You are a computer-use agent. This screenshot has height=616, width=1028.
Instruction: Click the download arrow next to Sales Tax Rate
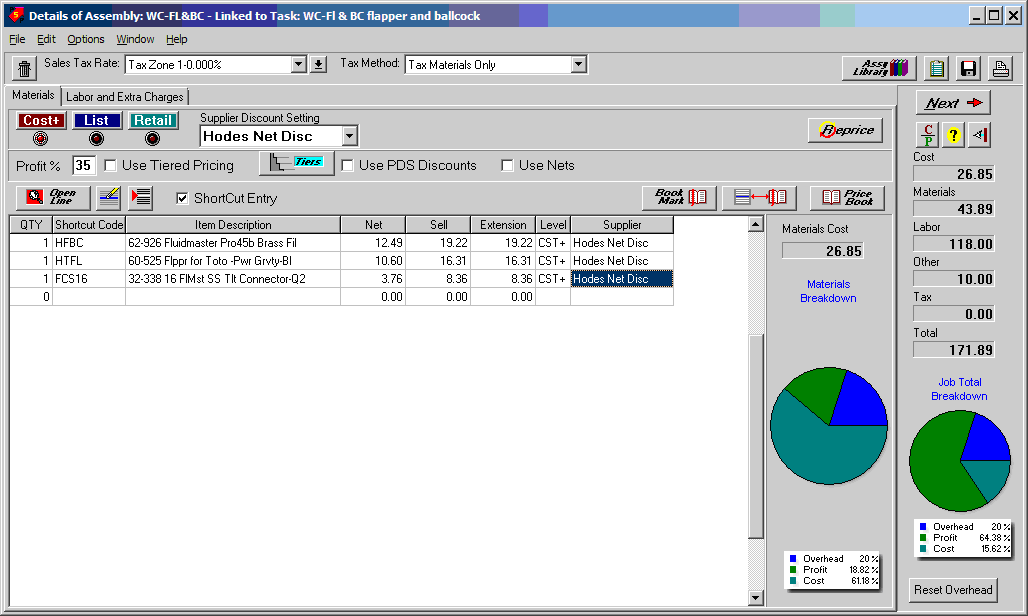click(x=318, y=64)
